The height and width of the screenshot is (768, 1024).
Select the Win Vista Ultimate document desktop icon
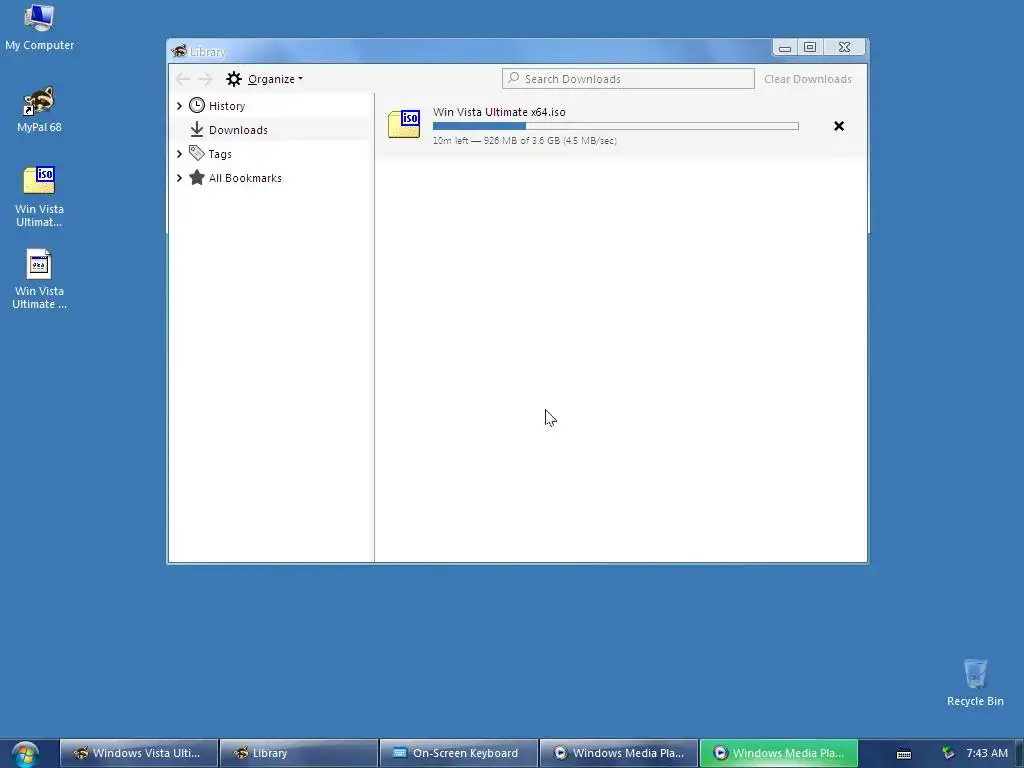[x=39, y=279]
